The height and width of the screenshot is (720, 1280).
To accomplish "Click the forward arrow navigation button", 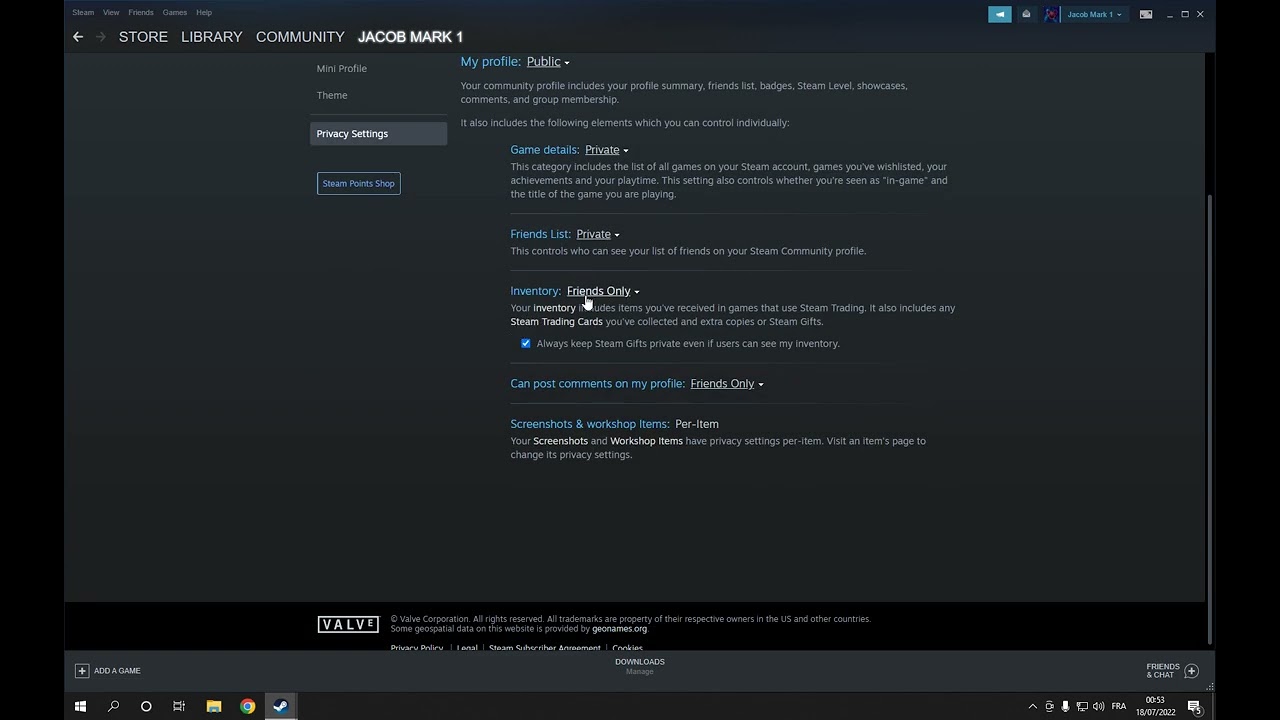I will tap(100, 37).
